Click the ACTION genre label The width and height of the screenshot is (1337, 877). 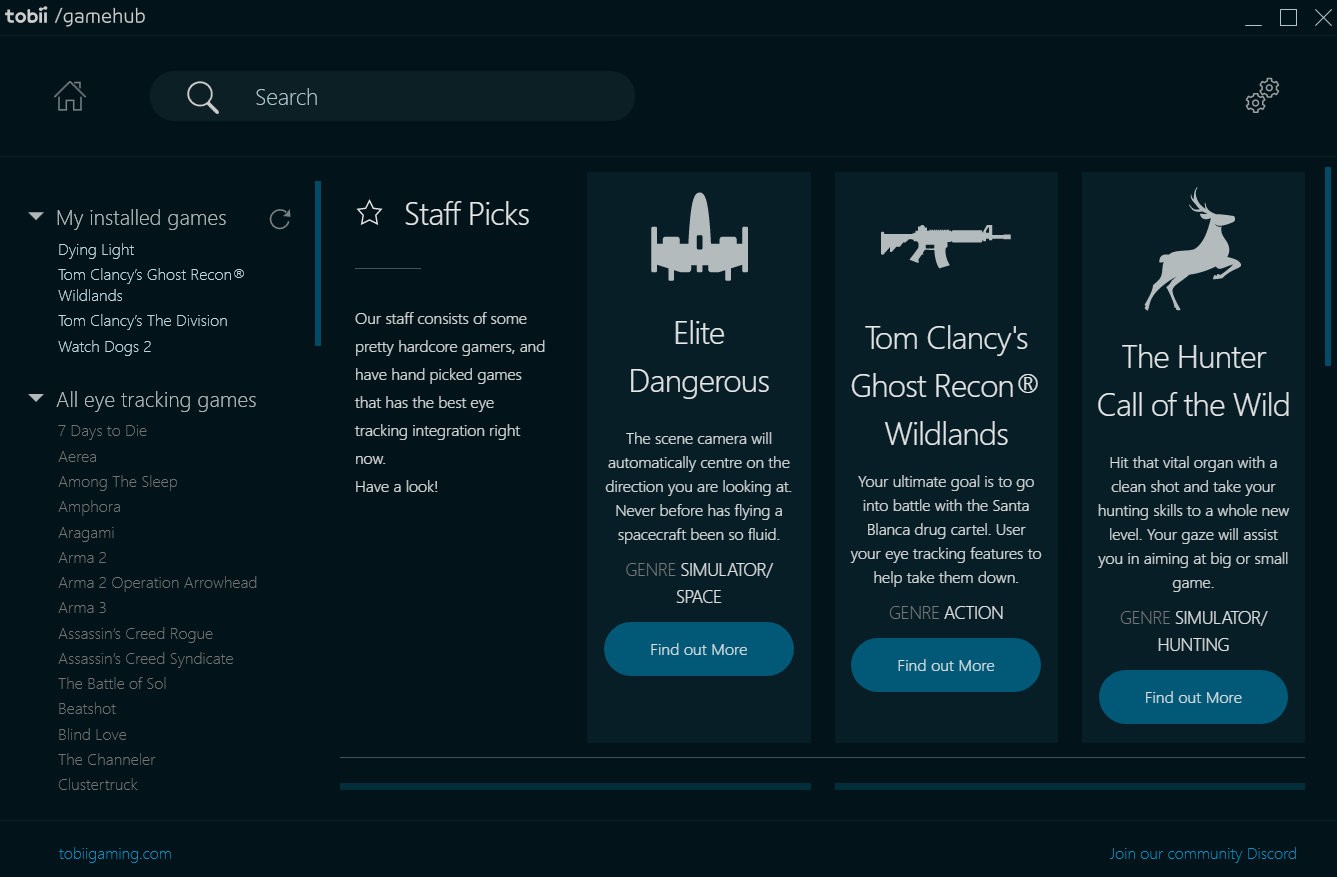(975, 613)
